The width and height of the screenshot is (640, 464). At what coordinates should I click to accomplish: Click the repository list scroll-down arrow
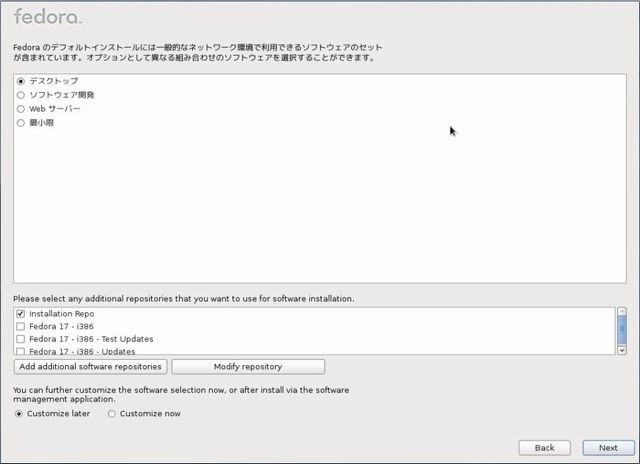[622, 350]
